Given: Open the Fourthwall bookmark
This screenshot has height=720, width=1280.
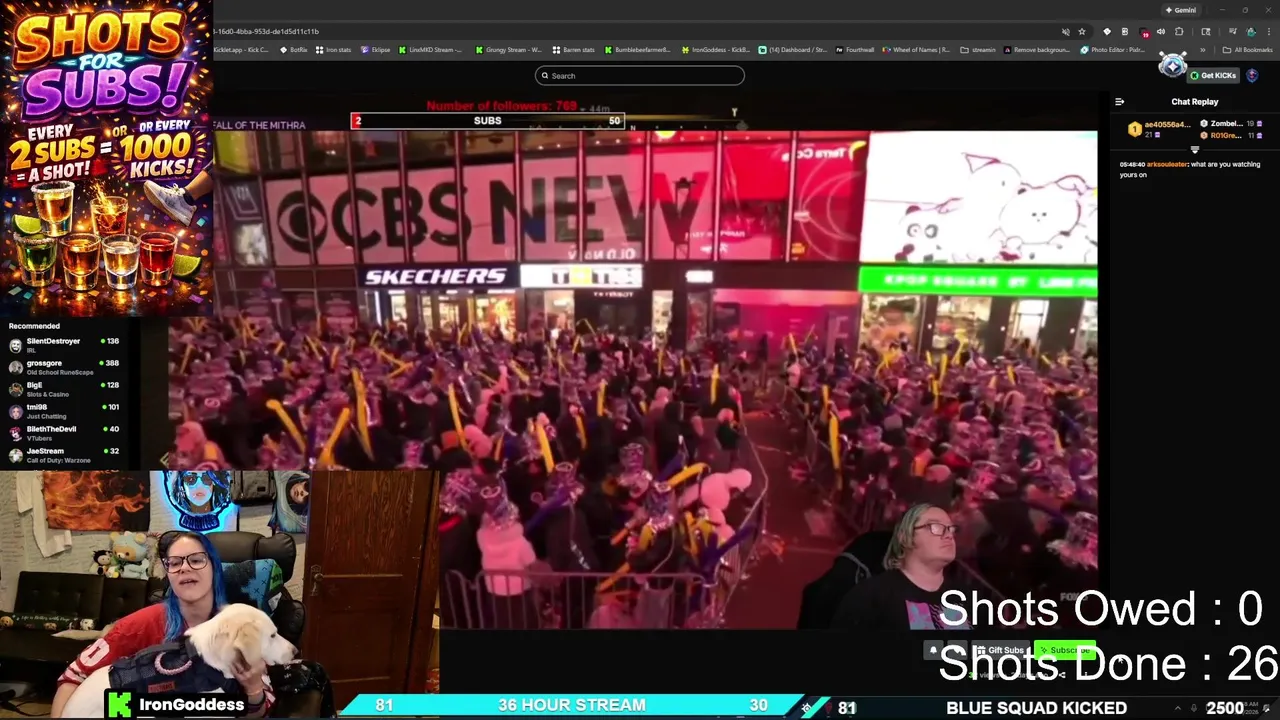Looking at the screenshot, I should pos(855,50).
